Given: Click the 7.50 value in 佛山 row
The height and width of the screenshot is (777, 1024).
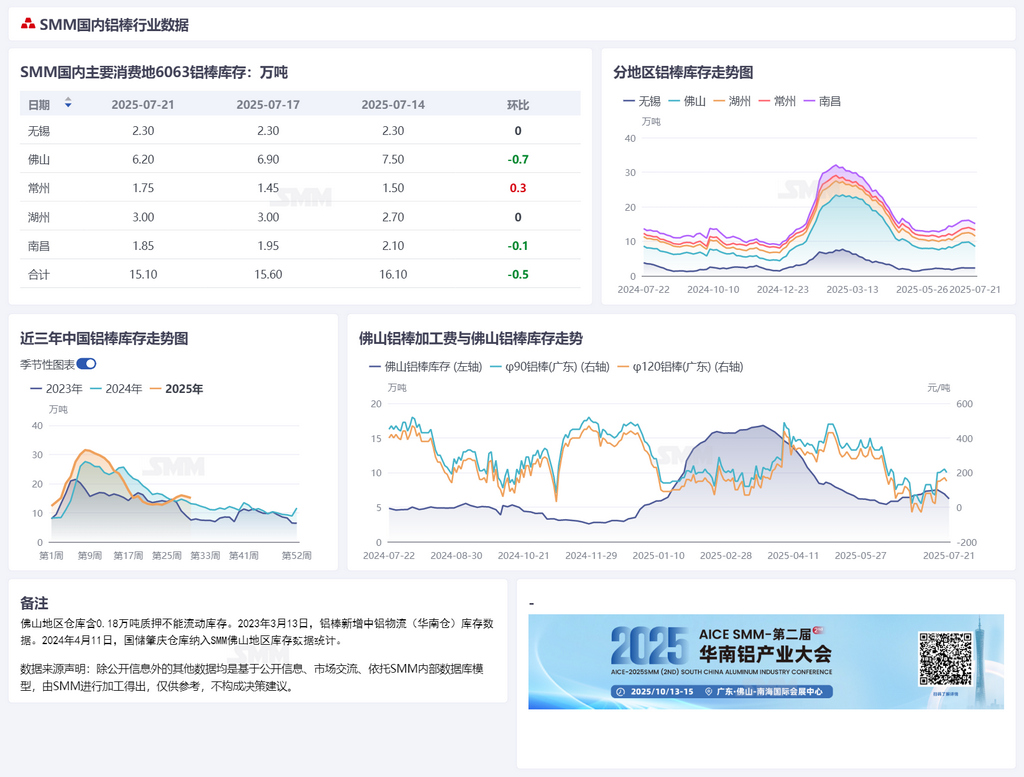Looking at the screenshot, I should click(393, 159).
